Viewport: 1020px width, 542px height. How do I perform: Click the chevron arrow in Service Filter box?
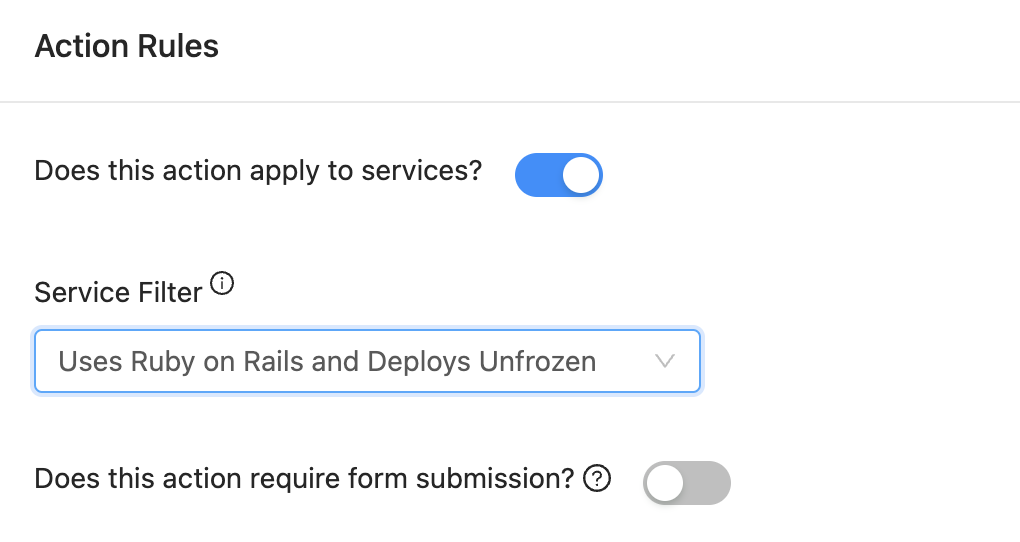click(664, 361)
